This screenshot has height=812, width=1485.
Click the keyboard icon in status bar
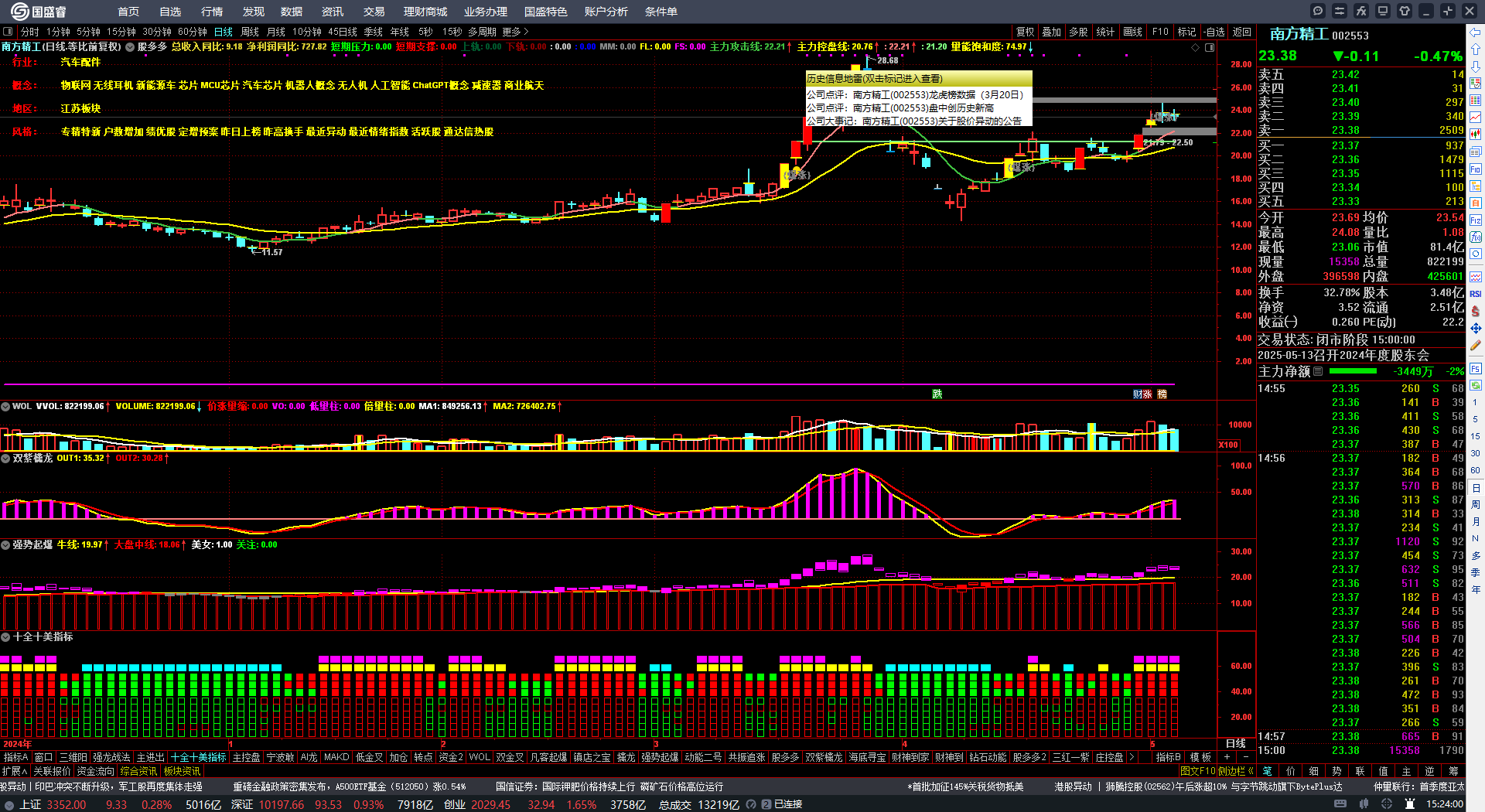pos(1340,804)
